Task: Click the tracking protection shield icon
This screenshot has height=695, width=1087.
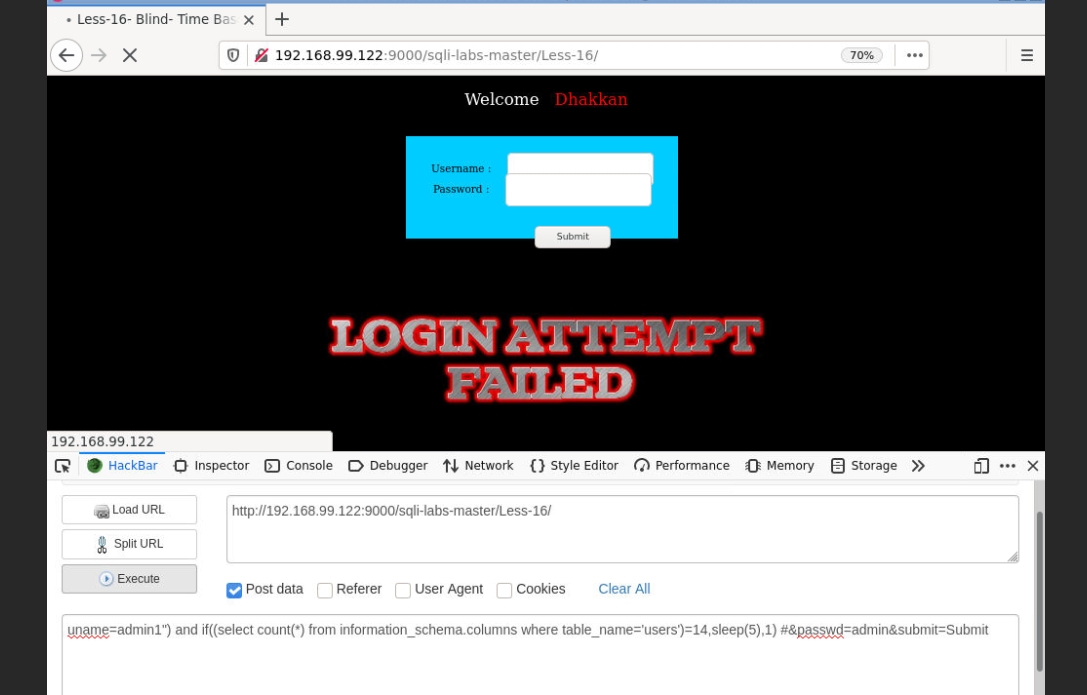Action: 234,55
